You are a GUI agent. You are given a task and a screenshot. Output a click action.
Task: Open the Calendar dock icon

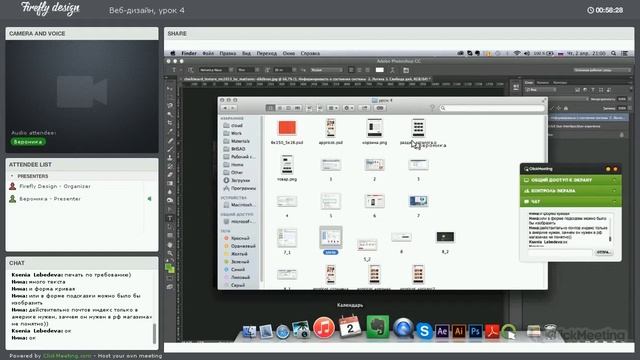pos(350,327)
